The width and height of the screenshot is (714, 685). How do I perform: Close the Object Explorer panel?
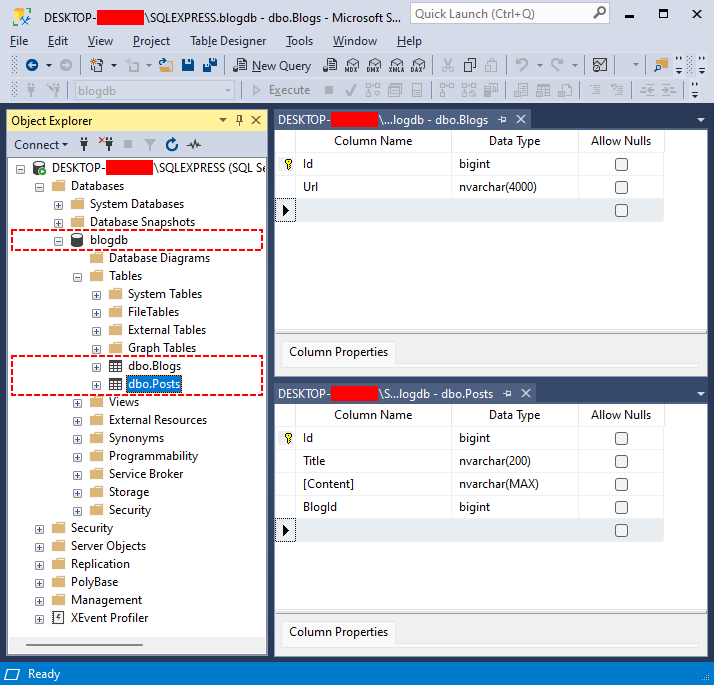pyautogui.click(x=256, y=120)
